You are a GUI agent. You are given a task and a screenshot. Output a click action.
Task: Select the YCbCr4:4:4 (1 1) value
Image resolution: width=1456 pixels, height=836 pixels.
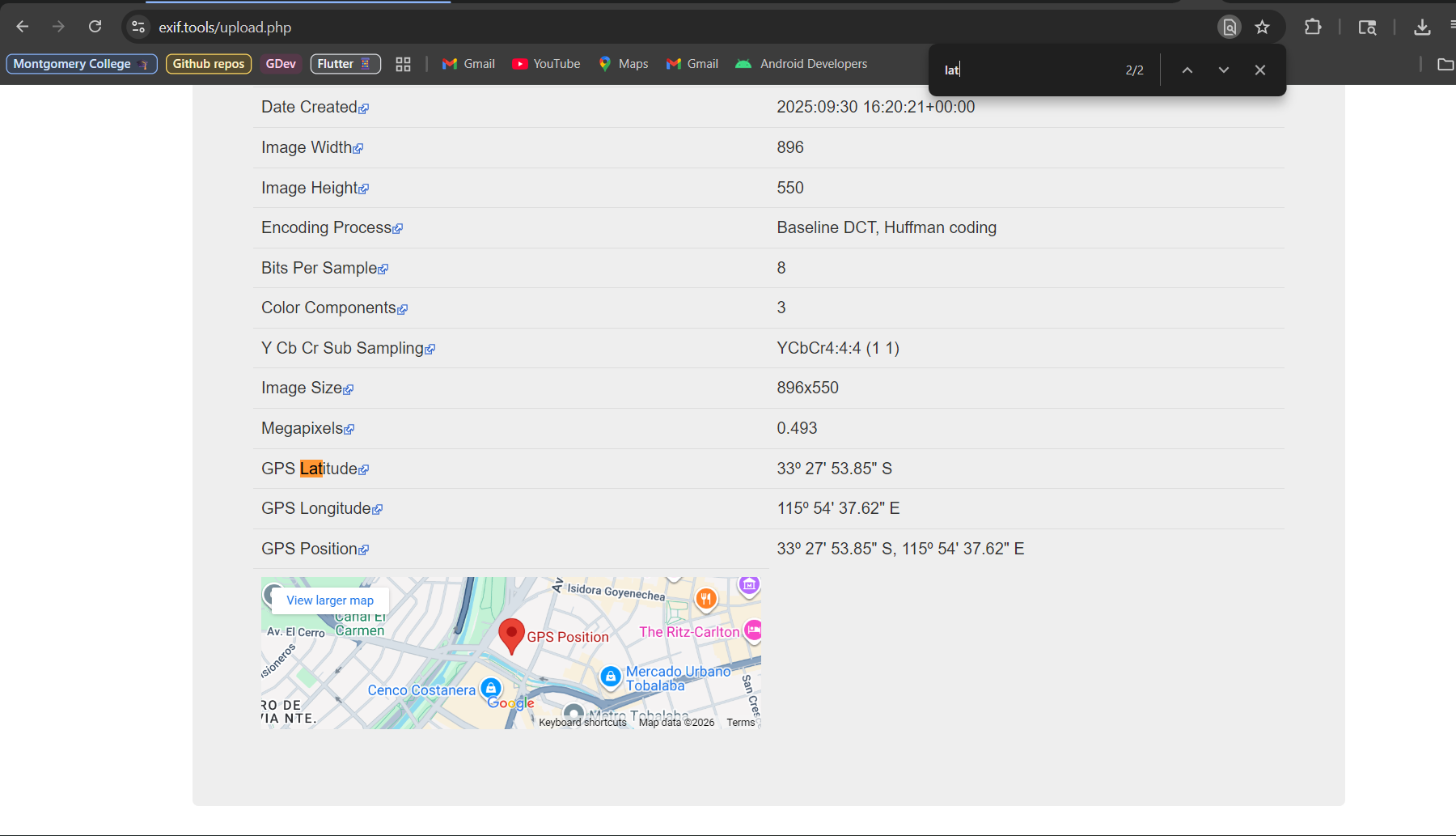(839, 348)
